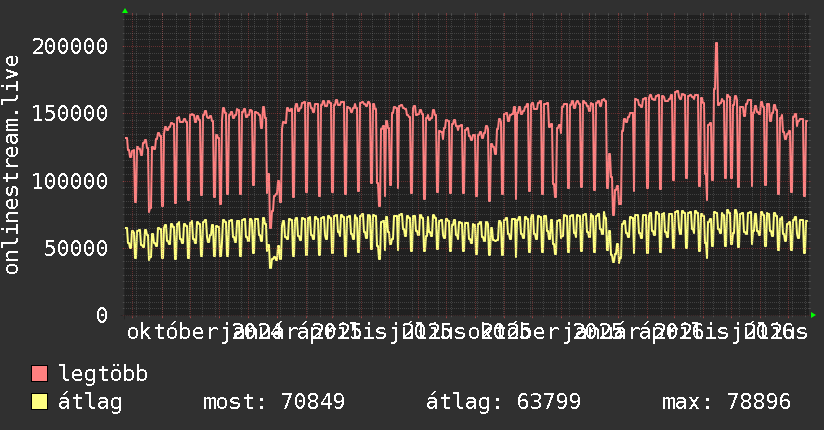Screen dimensions: 824x430
Task: Click the most: 70849 statistic
Action: pos(274,402)
